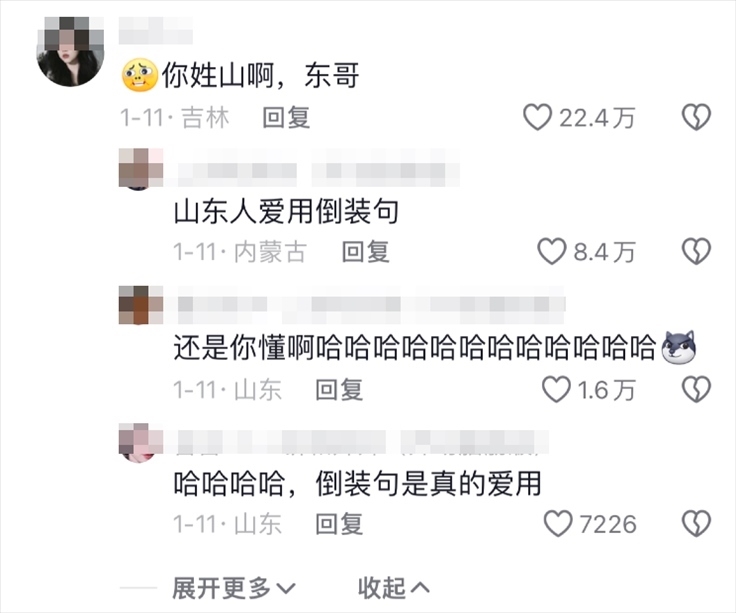Screen dimensions: 736x613
Task: Open avatar of 还是你懂啊 commenter
Action: [140, 305]
